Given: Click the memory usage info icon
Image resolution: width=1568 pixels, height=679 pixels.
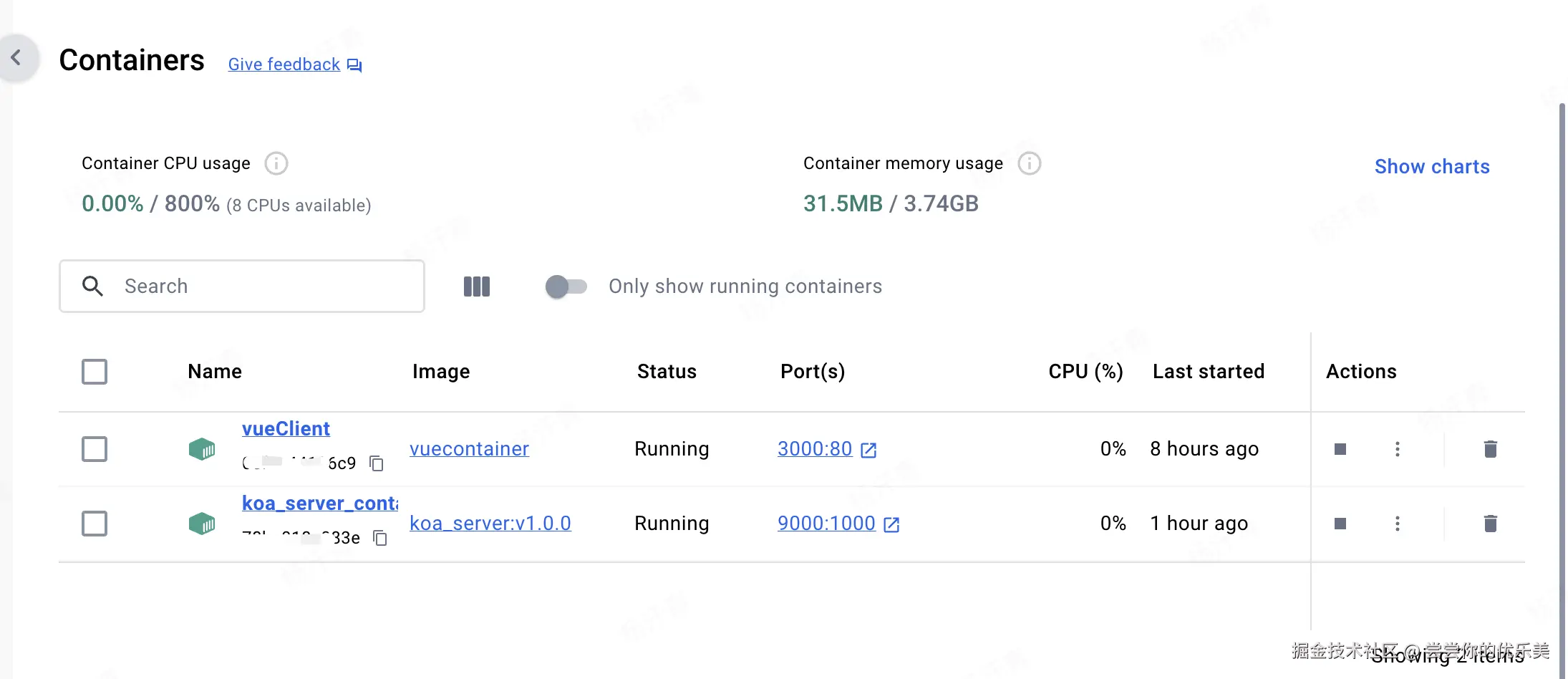Looking at the screenshot, I should (x=1029, y=164).
